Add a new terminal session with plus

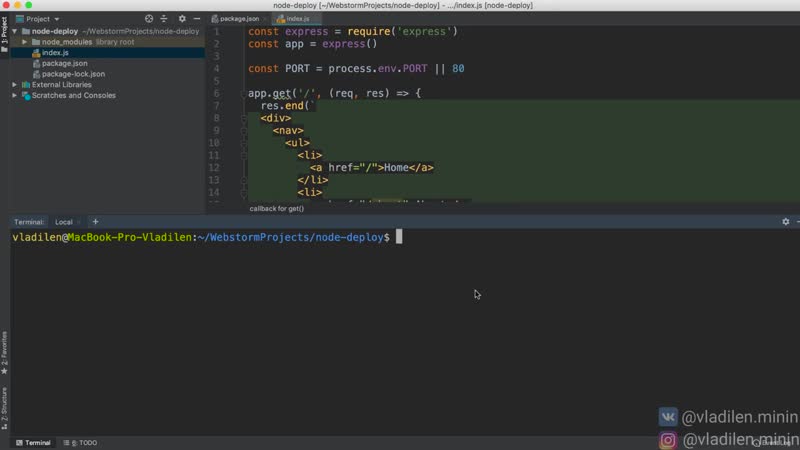[x=95, y=222]
